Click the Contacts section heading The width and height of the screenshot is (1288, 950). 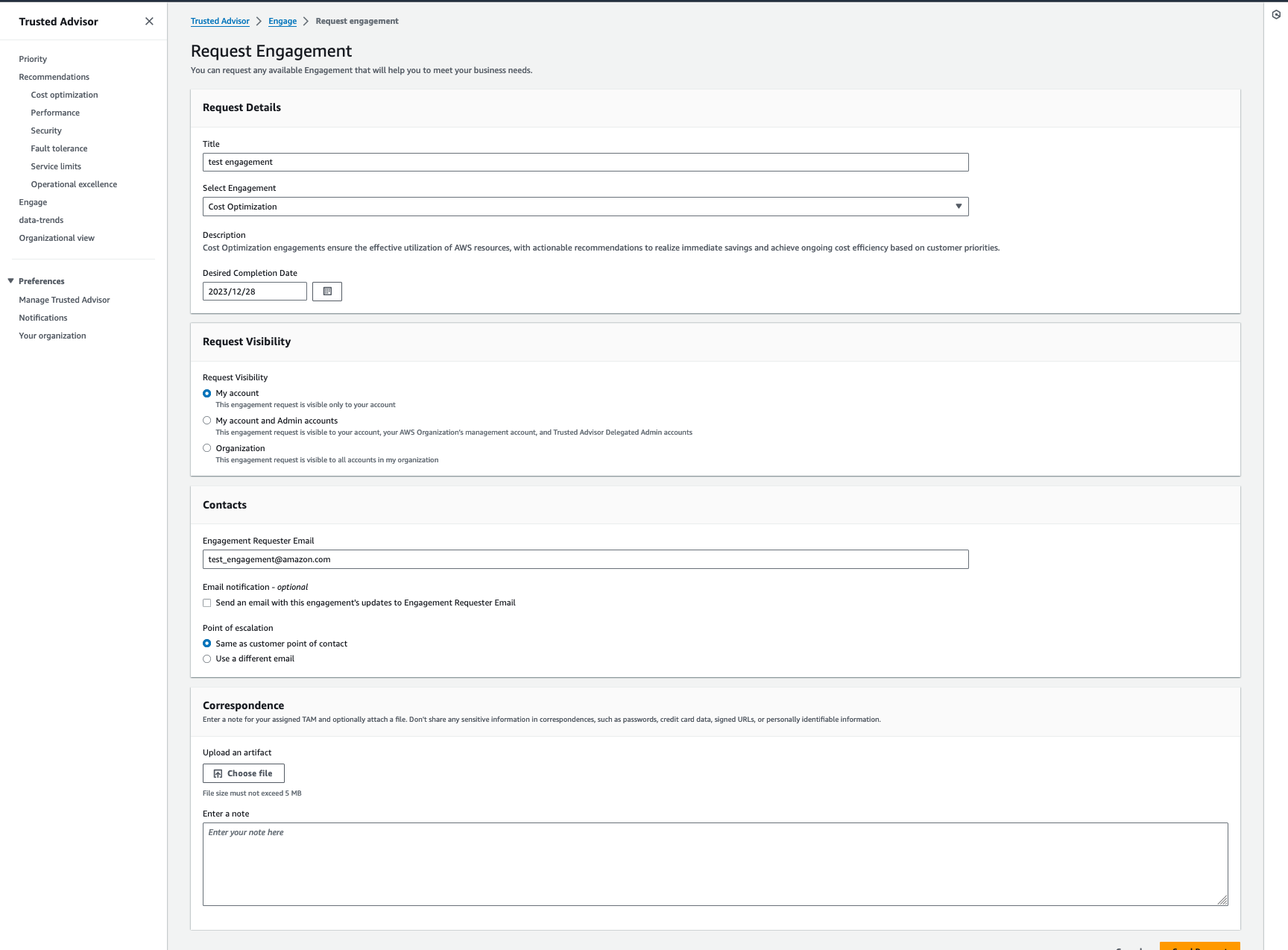(224, 505)
